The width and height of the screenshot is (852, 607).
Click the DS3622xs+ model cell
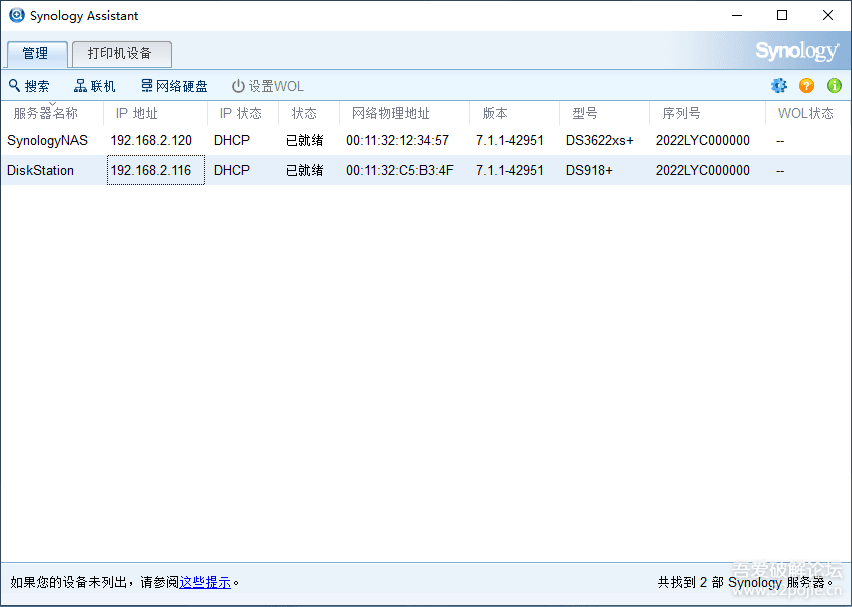[599, 141]
